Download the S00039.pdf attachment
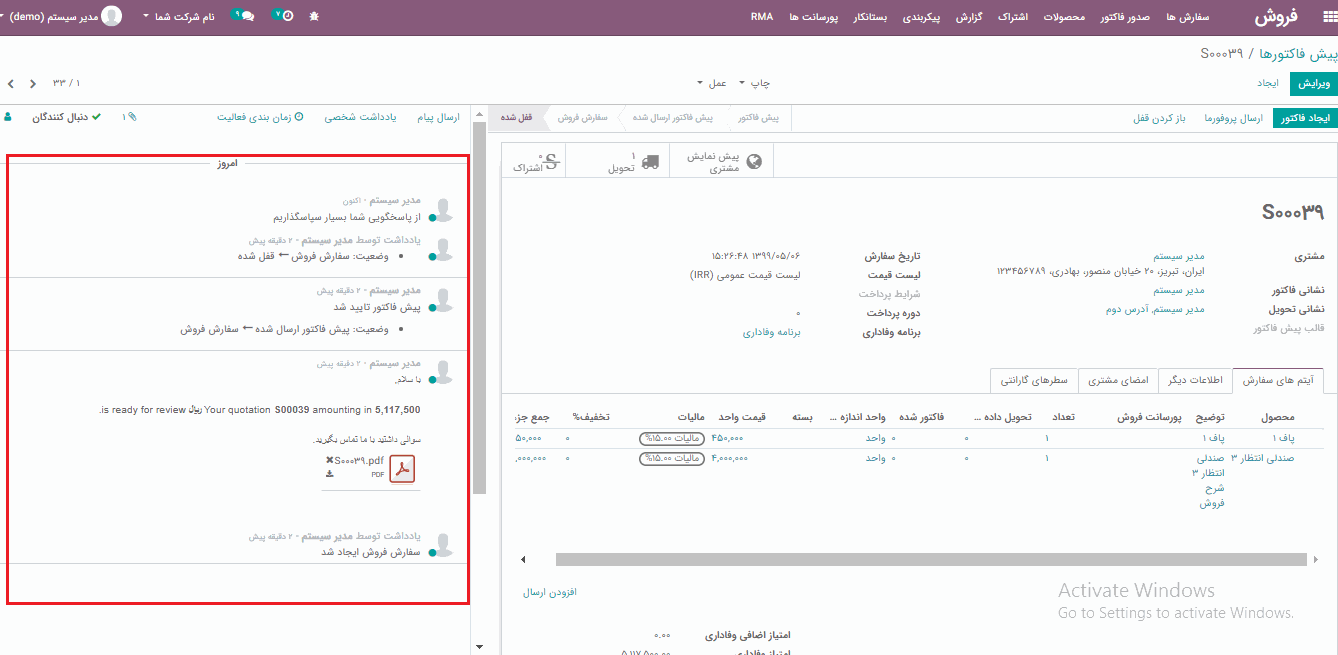The image size is (1338, 655). click(x=329, y=474)
